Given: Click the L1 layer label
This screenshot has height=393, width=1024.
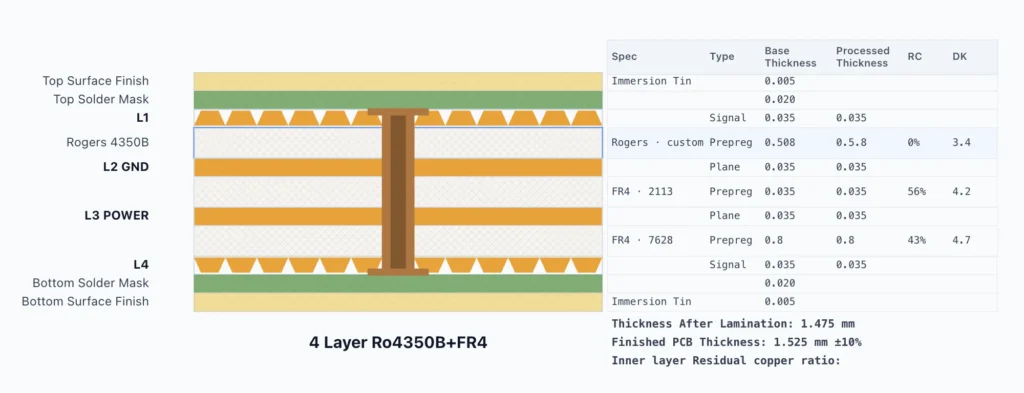Looking at the screenshot, I should pos(142,118).
